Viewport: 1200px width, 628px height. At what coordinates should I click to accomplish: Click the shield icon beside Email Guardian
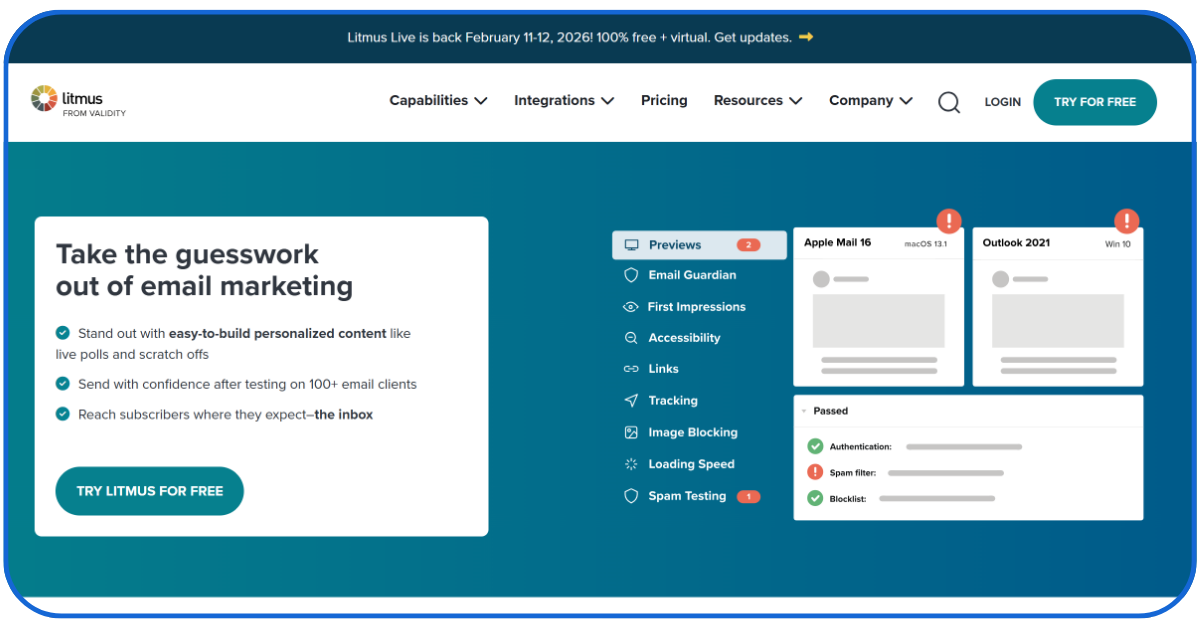pyautogui.click(x=631, y=275)
